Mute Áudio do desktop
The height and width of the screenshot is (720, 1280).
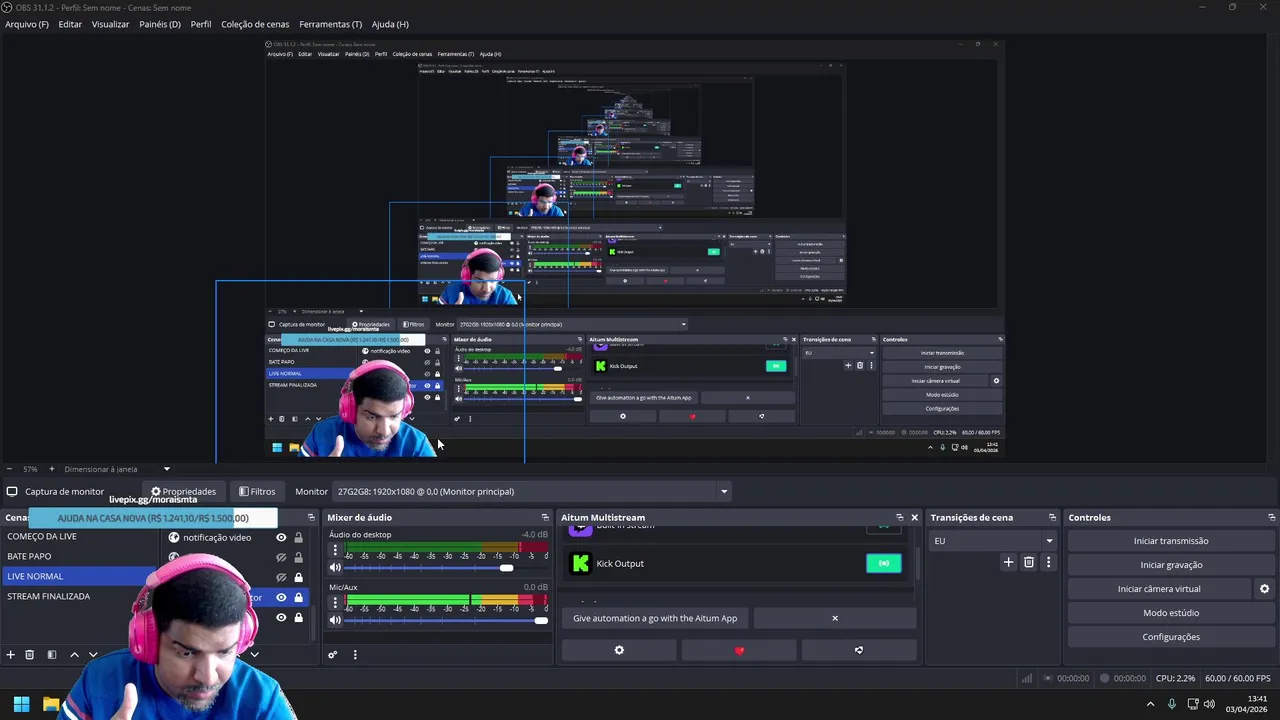pos(335,567)
